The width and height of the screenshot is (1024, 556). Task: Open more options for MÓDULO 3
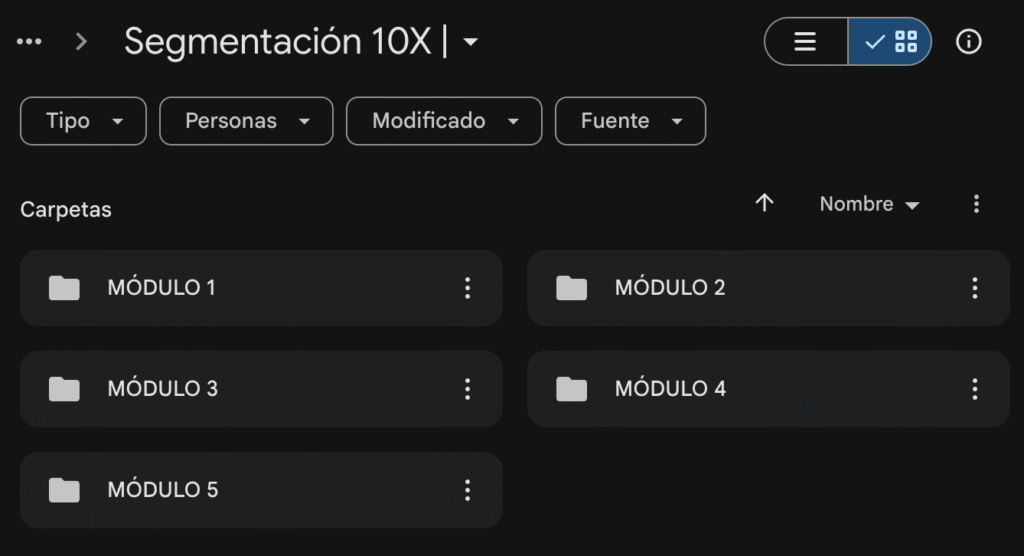point(467,389)
